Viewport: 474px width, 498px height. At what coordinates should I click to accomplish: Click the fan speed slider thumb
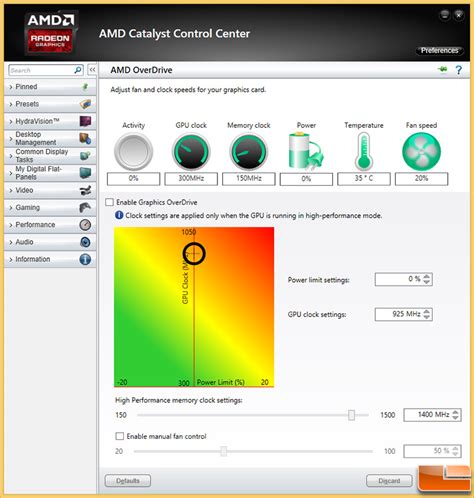click(x=224, y=451)
